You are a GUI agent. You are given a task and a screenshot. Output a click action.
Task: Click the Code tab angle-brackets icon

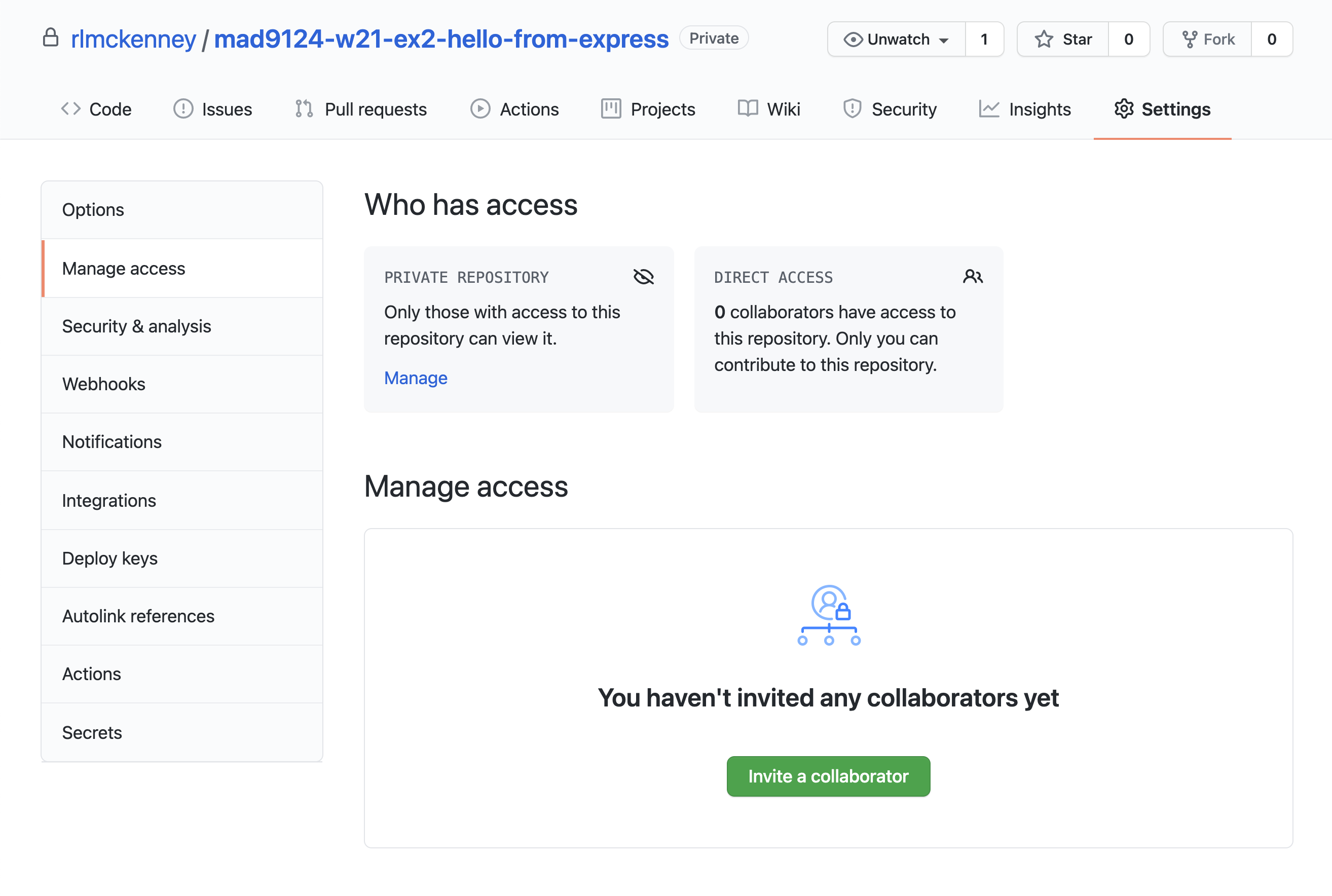tap(71, 108)
